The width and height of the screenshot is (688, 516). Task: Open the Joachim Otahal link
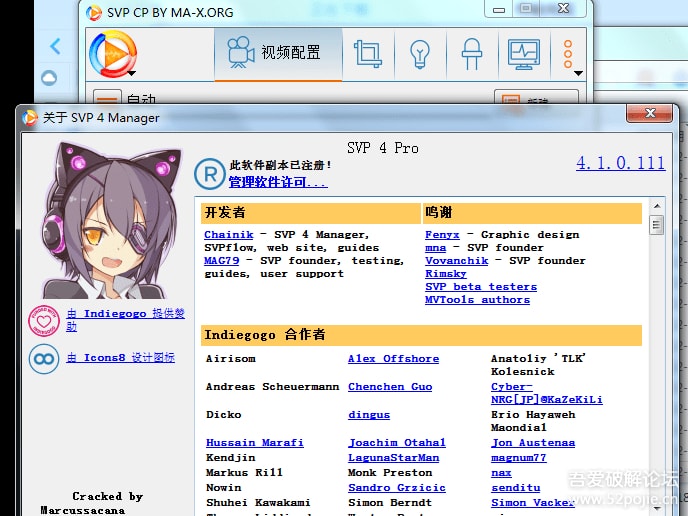[x=397, y=443]
